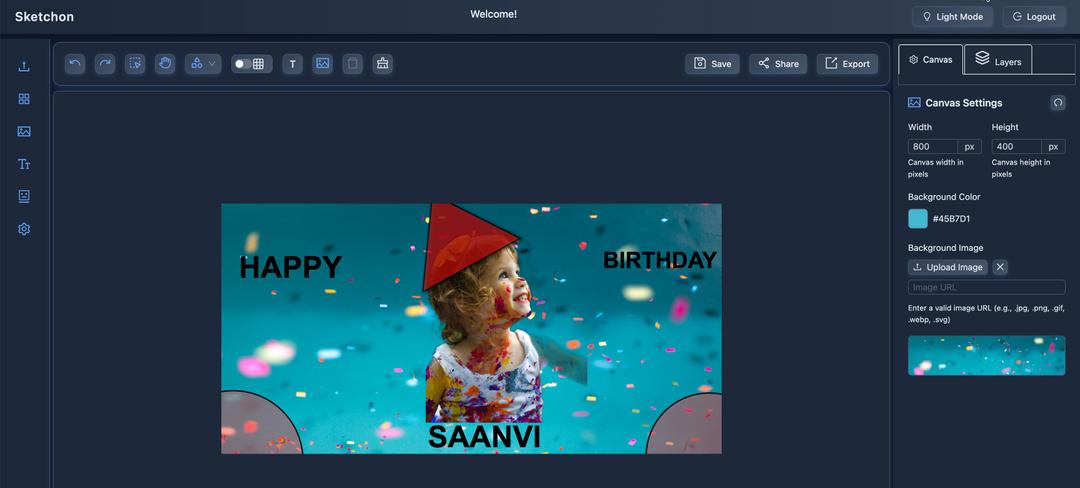1080x488 pixels.
Task: Toggle the canvas grid switch
Action: tap(251, 63)
